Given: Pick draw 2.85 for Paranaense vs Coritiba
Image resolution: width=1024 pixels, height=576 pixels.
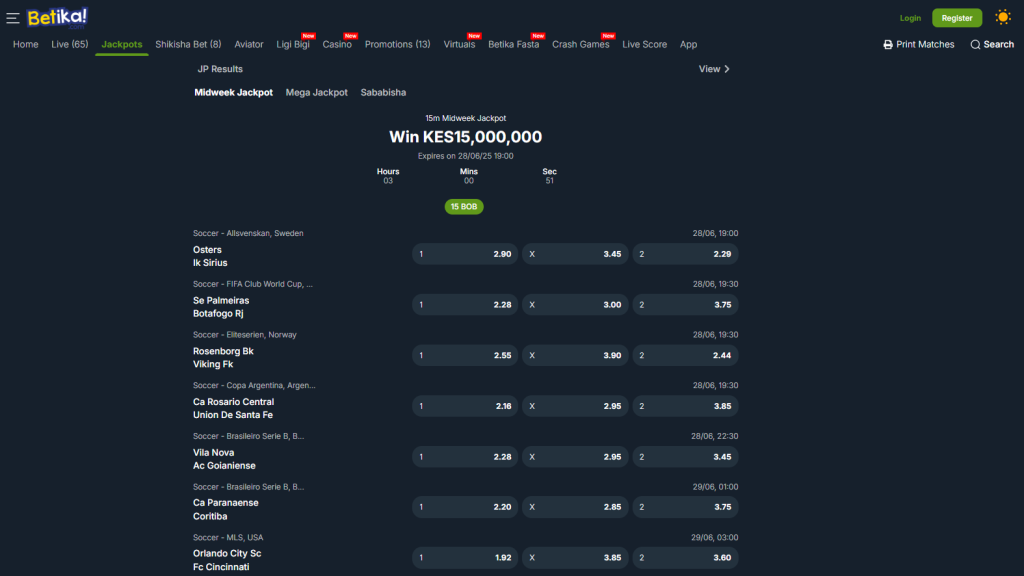Looking at the screenshot, I should (575, 507).
